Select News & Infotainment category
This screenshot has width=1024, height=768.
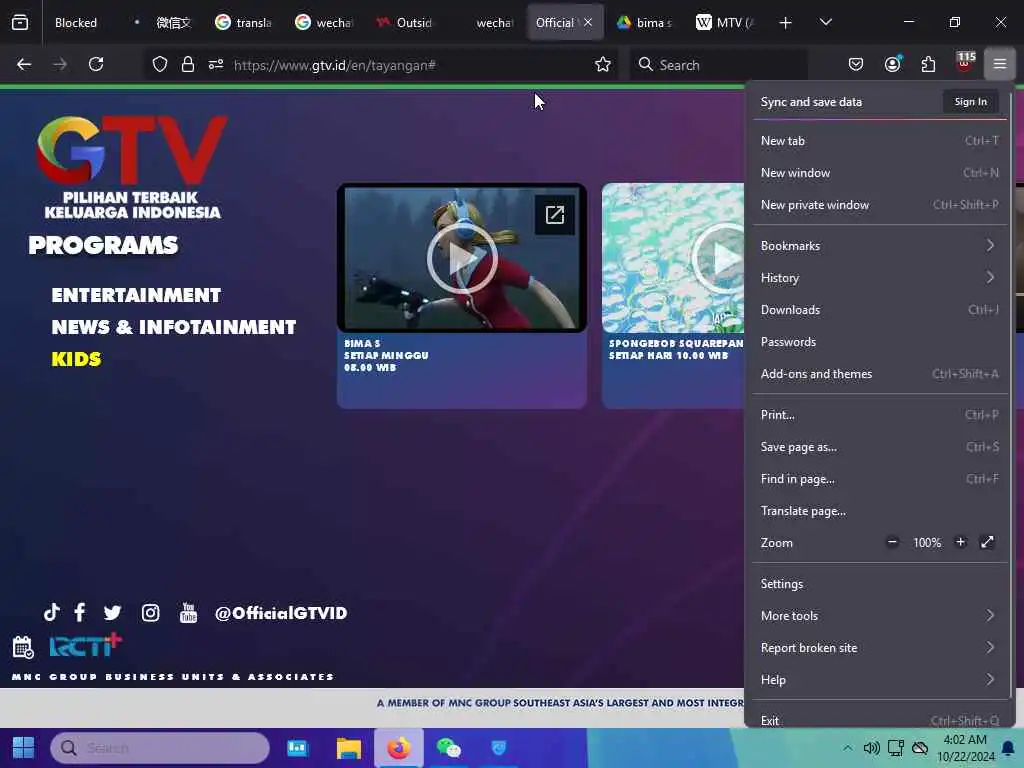pos(174,327)
